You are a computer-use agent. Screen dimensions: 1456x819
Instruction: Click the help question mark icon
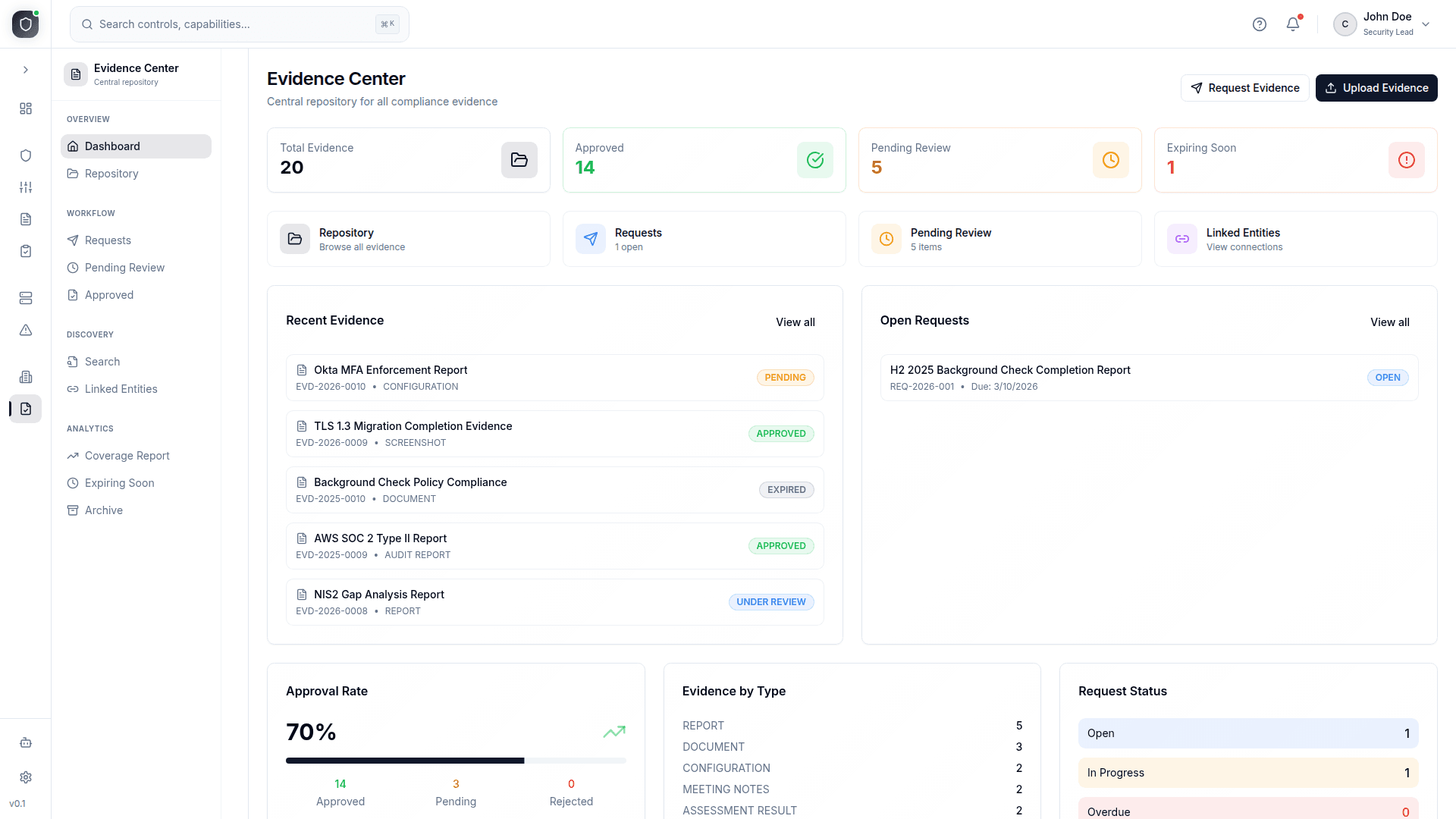tap(1260, 24)
